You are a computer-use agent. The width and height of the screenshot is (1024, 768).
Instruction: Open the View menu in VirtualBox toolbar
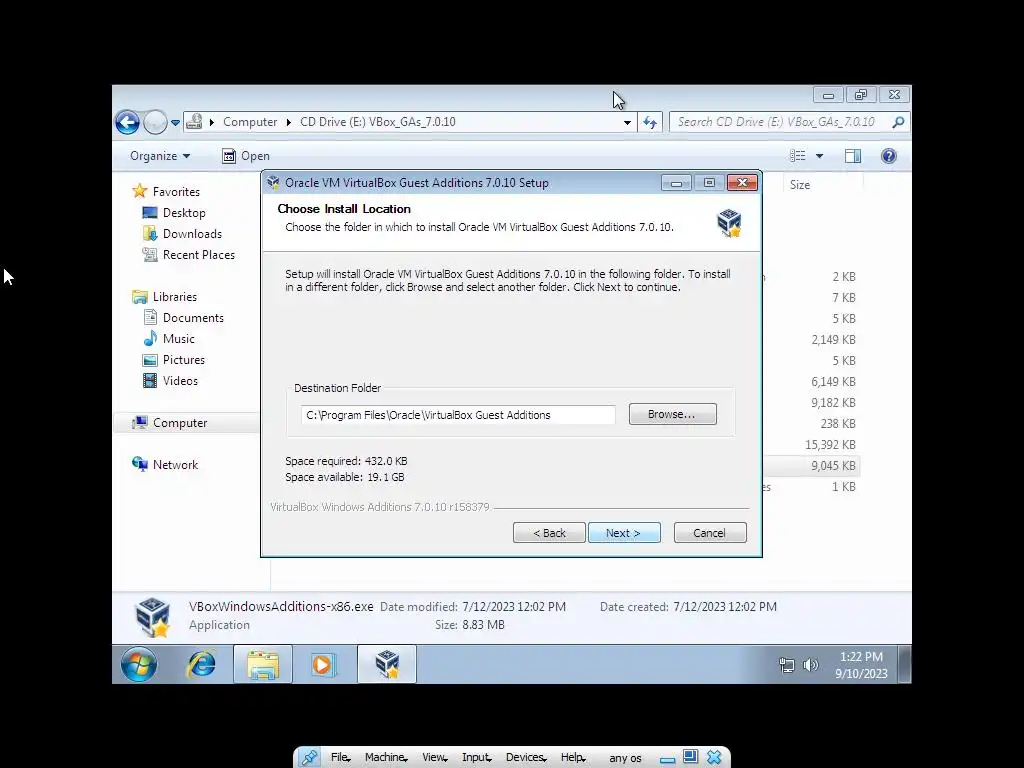pos(434,758)
